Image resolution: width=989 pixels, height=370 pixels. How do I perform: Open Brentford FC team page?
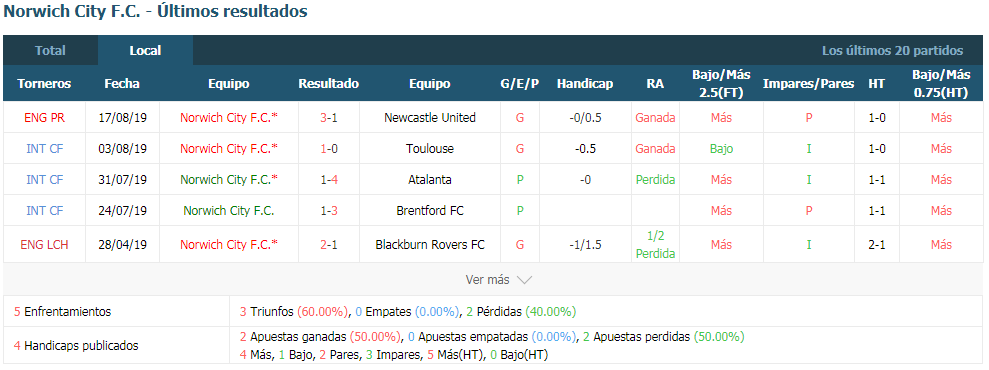tap(430, 211)
